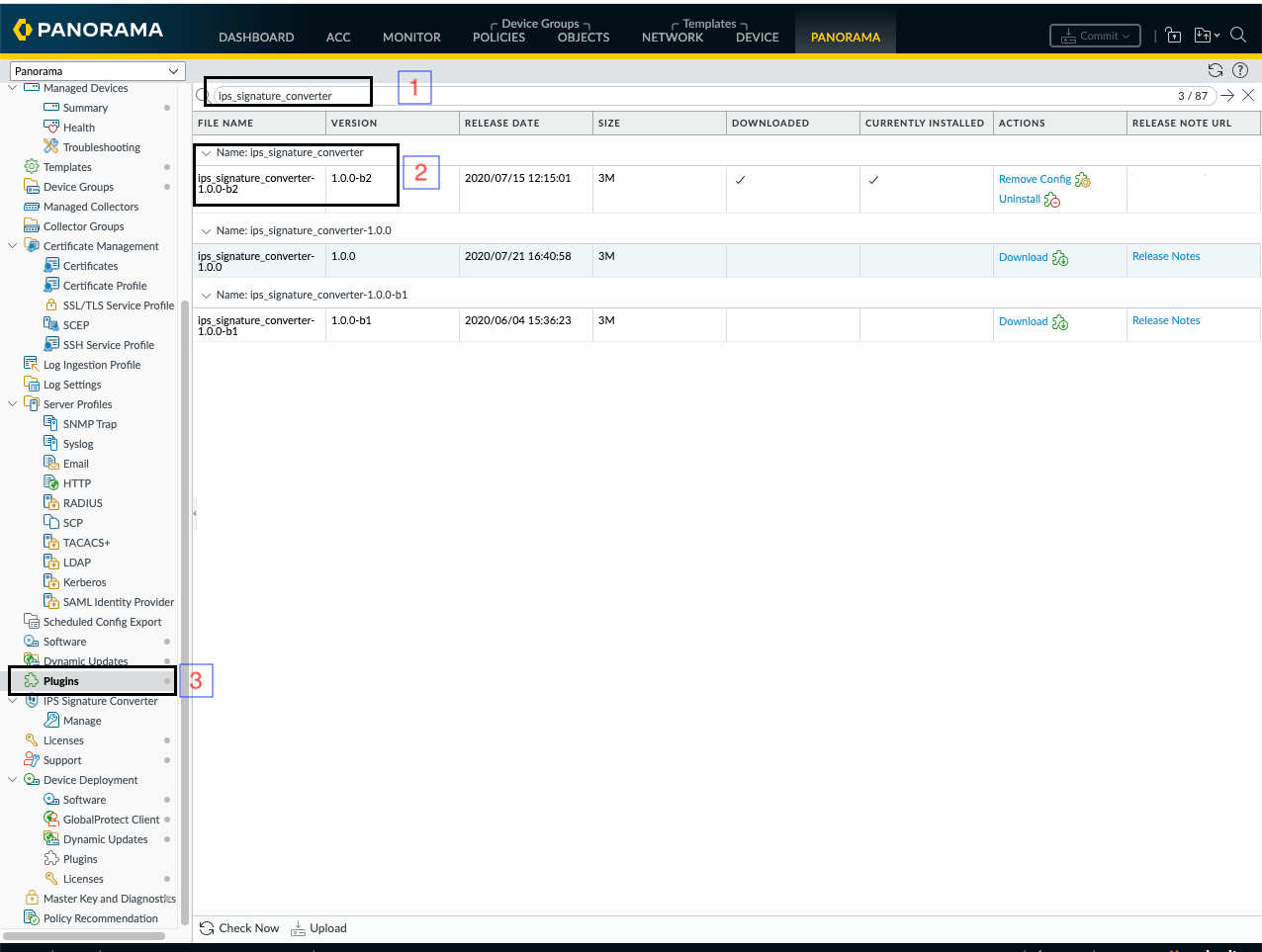Click Check Now refresh icon at bottom
This screenshot has width=1262, height=952.
[207, 928]
